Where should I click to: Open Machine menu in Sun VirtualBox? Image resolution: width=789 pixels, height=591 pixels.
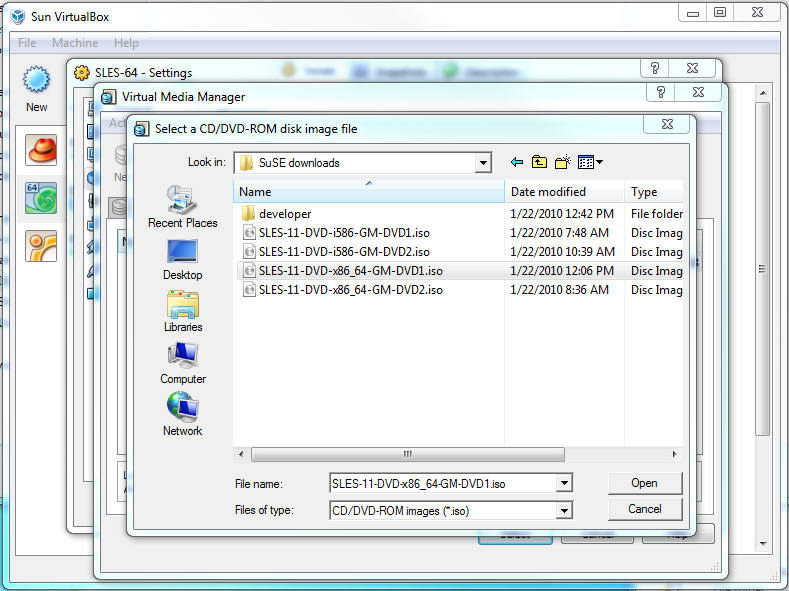click(x=75, y=43)
